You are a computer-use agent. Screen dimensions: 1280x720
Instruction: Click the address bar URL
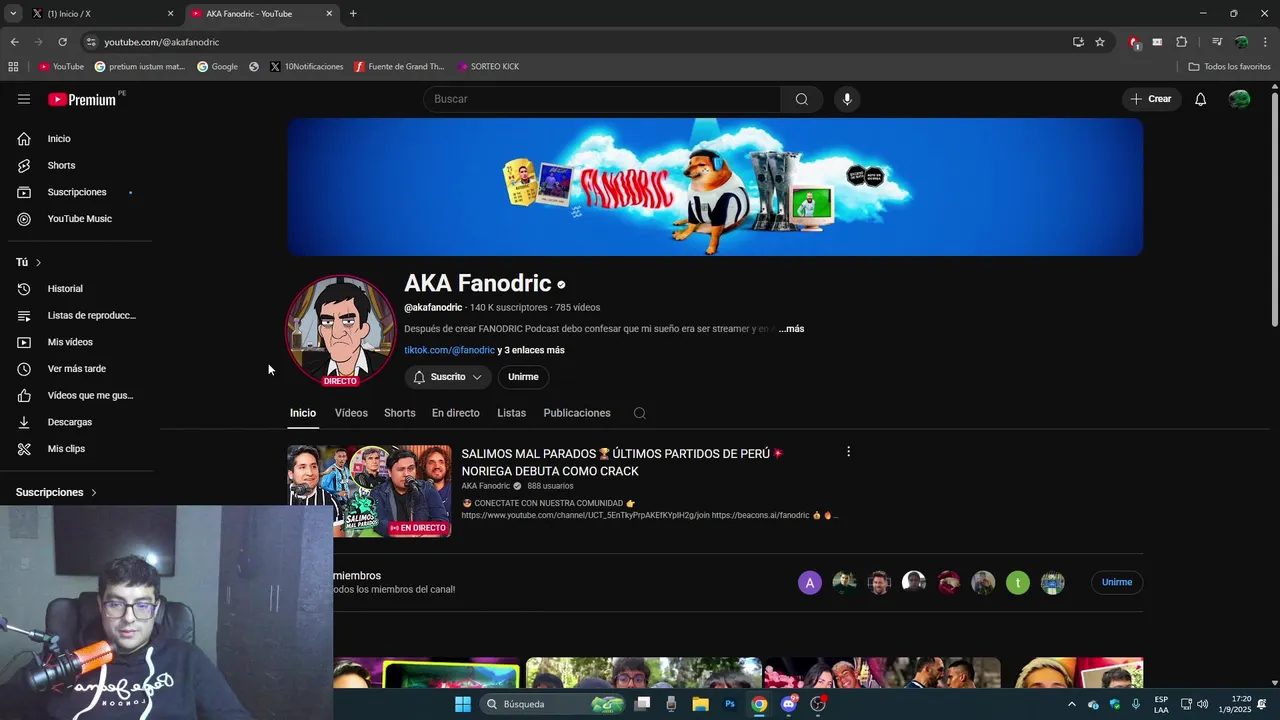(x=162, y=42)
